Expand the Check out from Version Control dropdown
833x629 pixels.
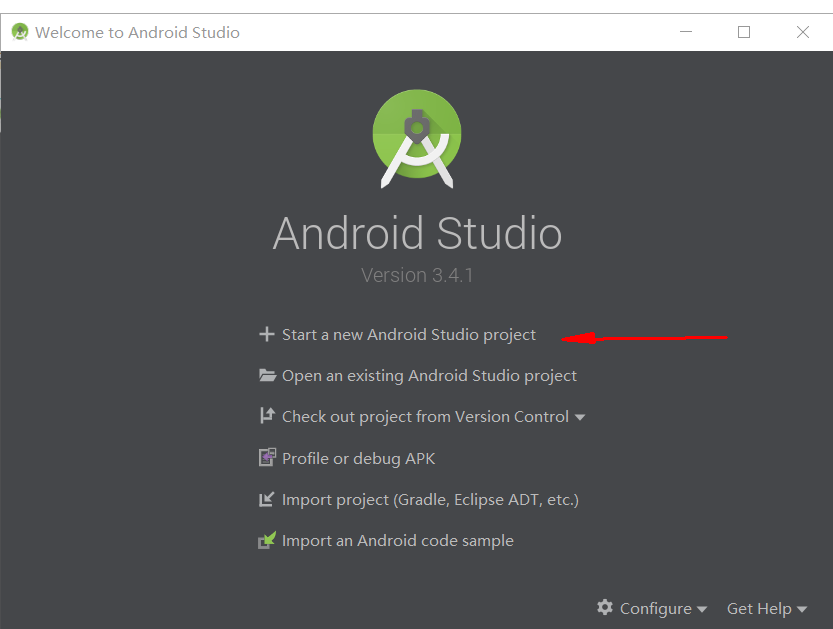580,416
